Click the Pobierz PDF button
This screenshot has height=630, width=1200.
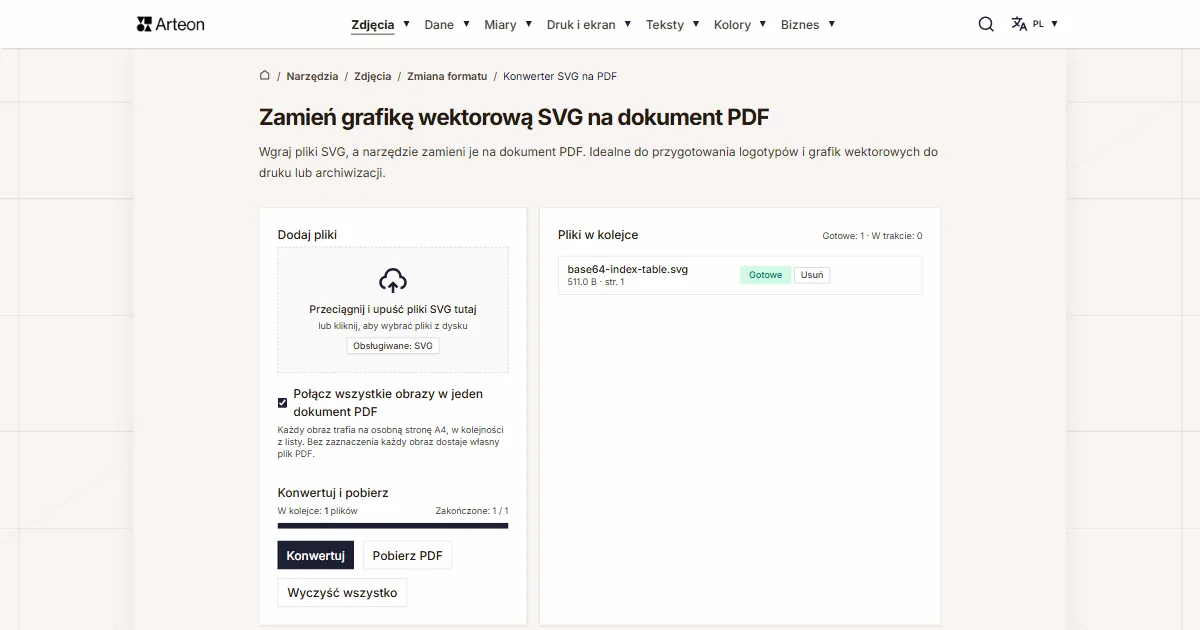pos(407,555)
